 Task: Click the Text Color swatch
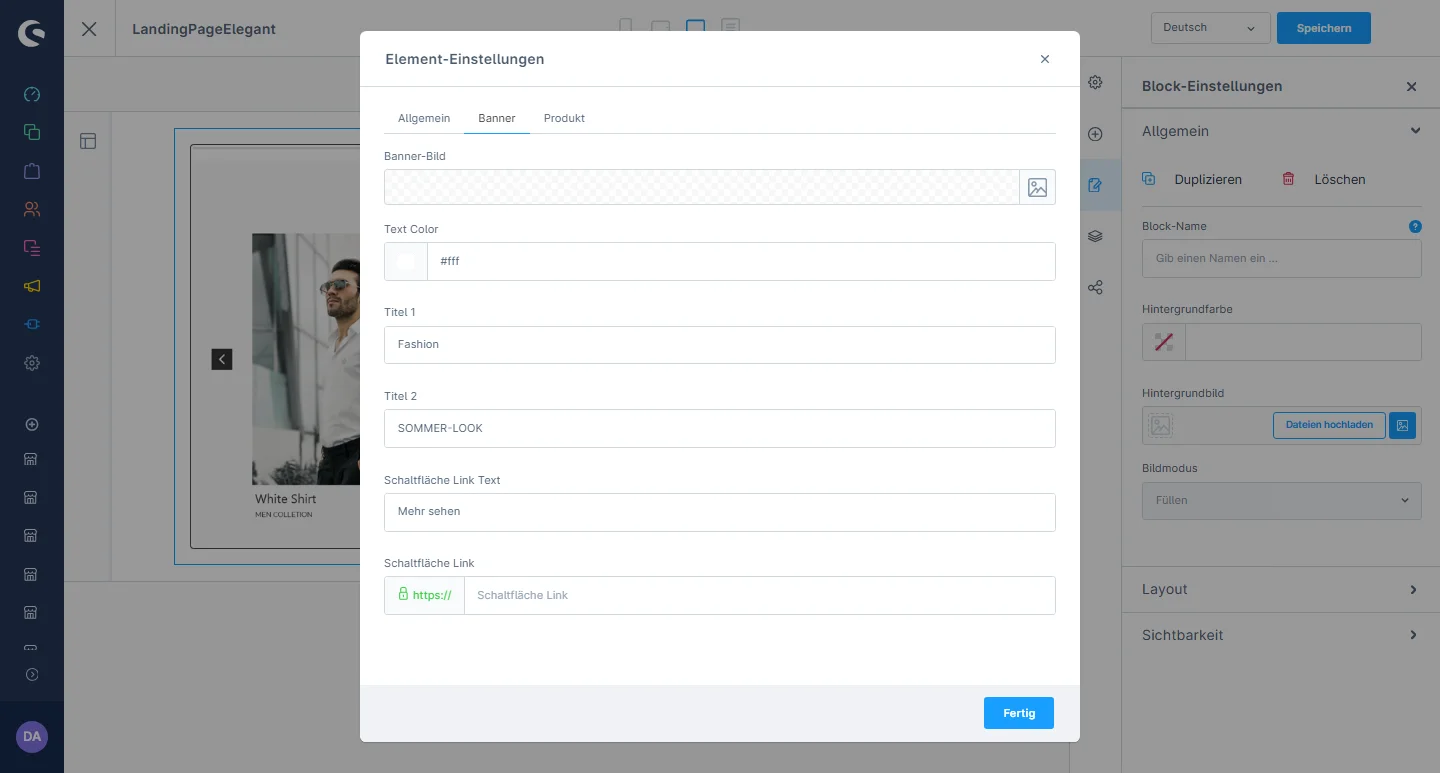[x=406, y=261]
